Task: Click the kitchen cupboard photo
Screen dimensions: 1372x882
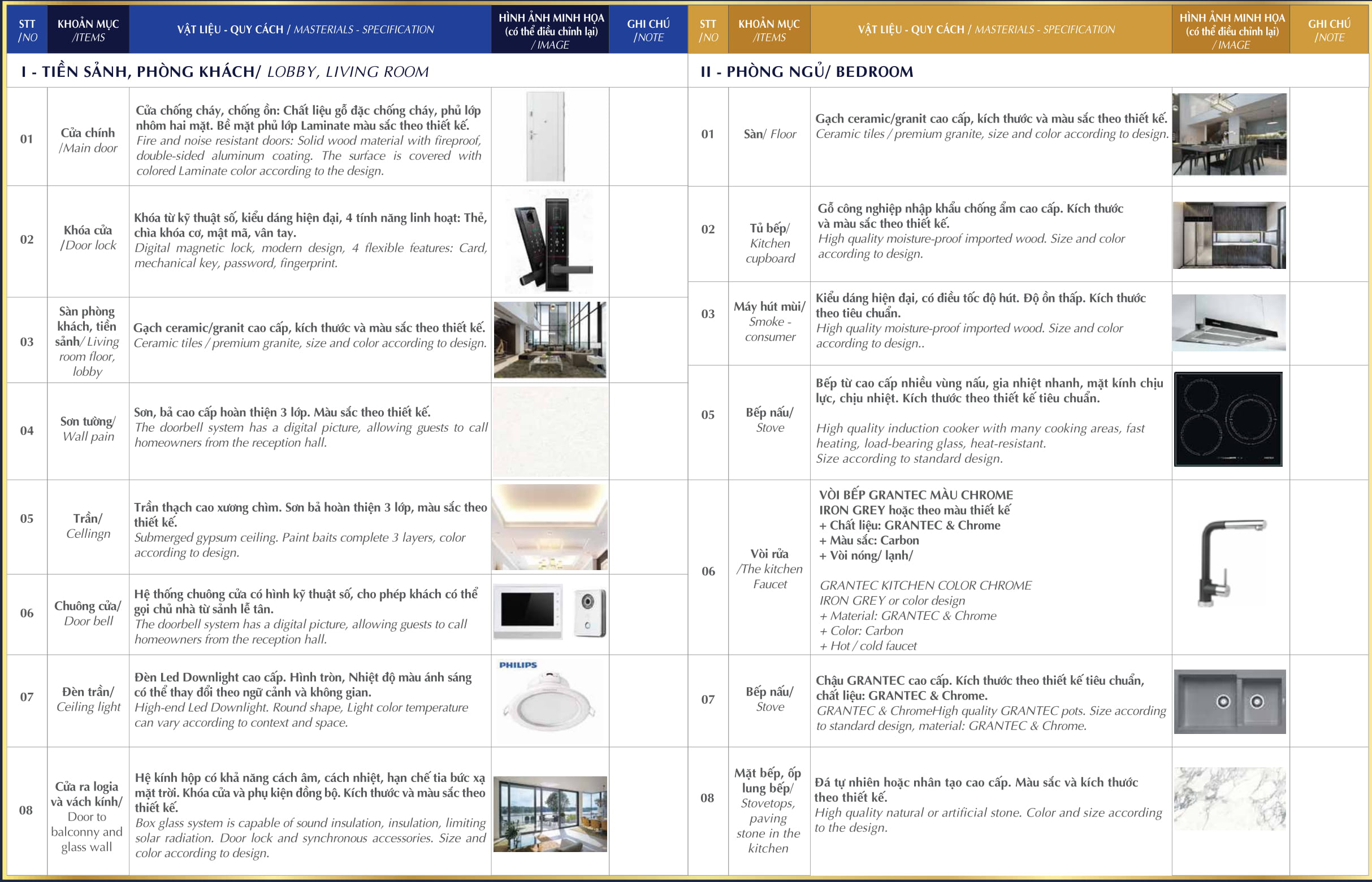Action: [x=1229, y=235]
